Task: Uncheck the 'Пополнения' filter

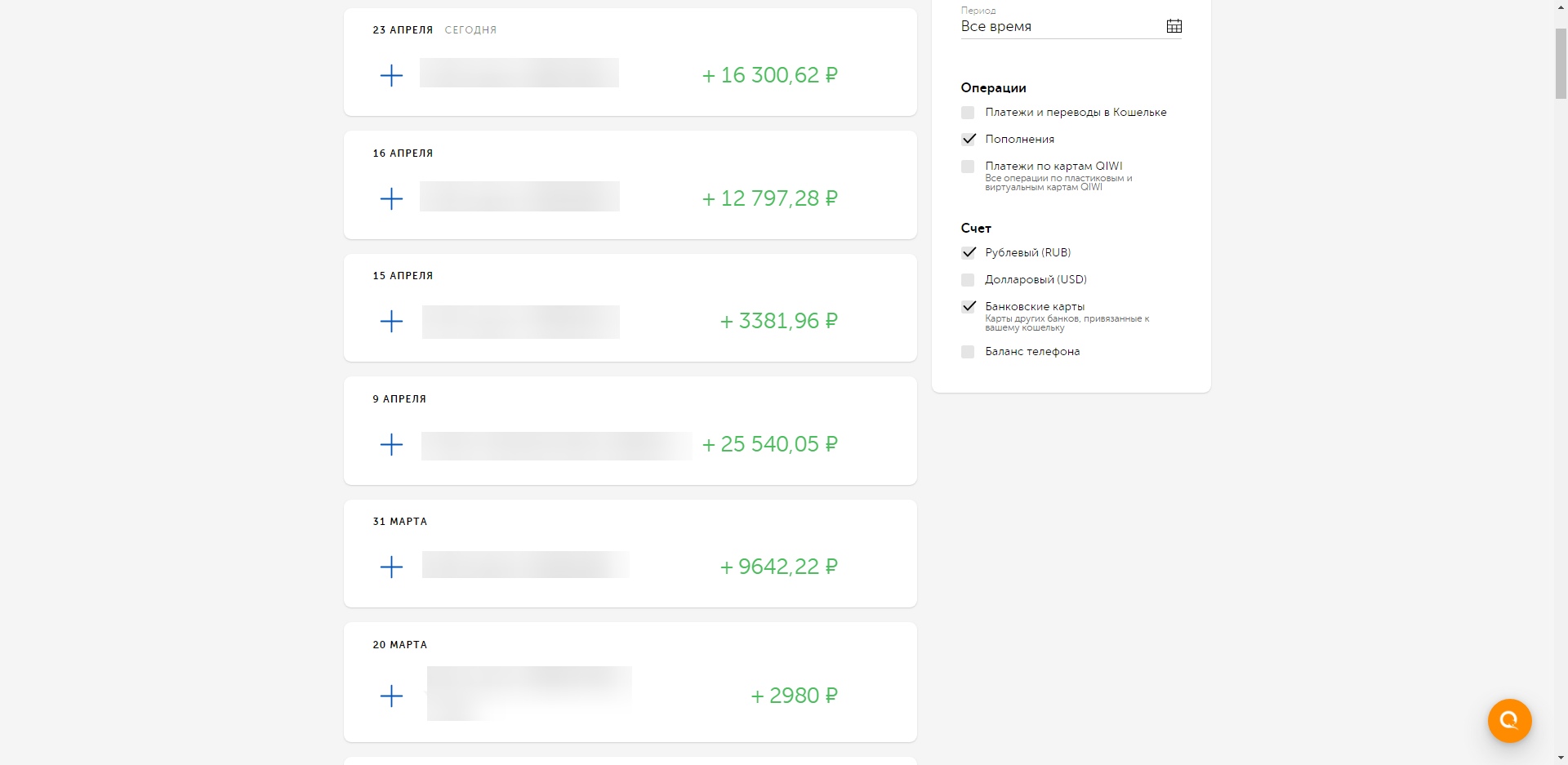Action: pyautogui.click(x=969, y=140)
